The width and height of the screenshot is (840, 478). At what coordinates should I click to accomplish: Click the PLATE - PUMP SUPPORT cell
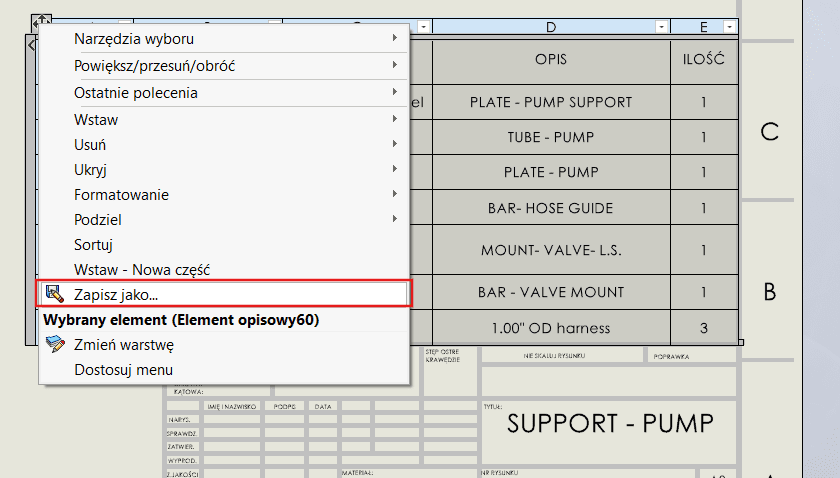point(550,102)
